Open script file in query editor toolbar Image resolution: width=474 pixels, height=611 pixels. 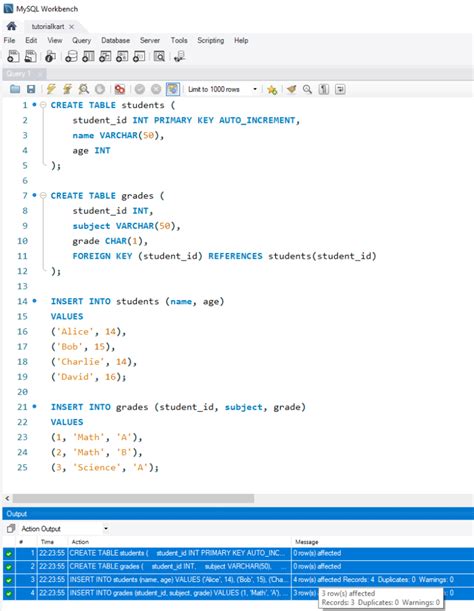tap(15, 89)
